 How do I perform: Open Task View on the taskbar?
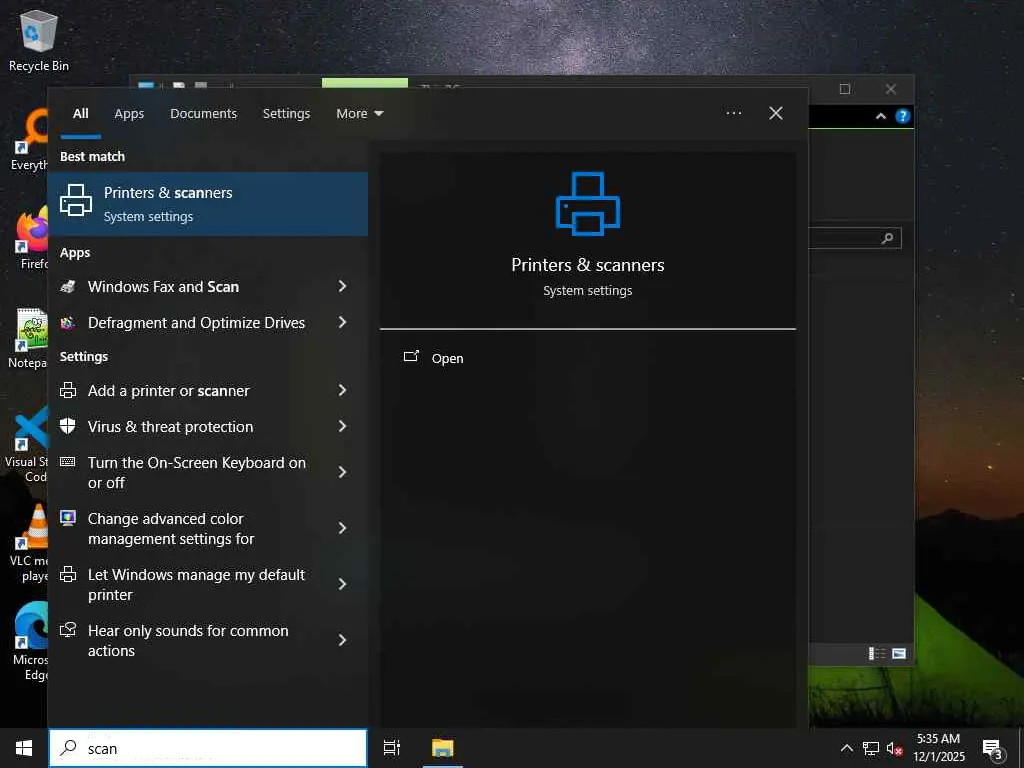[x=392, y=748]
